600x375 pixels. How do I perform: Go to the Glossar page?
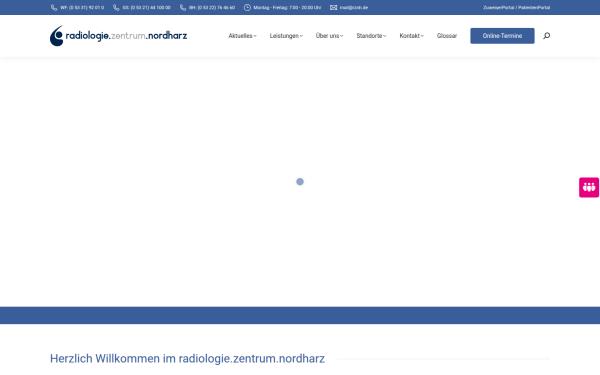point(447,36)
